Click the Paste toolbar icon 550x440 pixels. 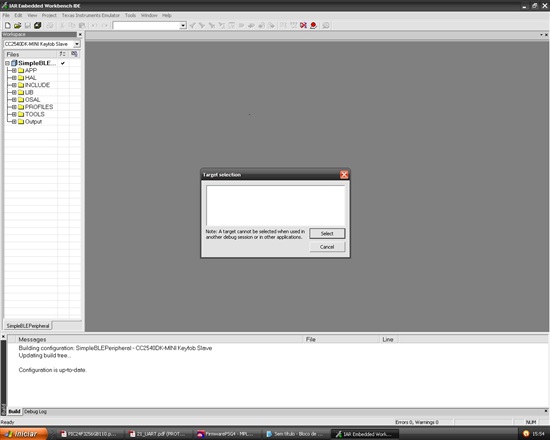click(82, 25)
